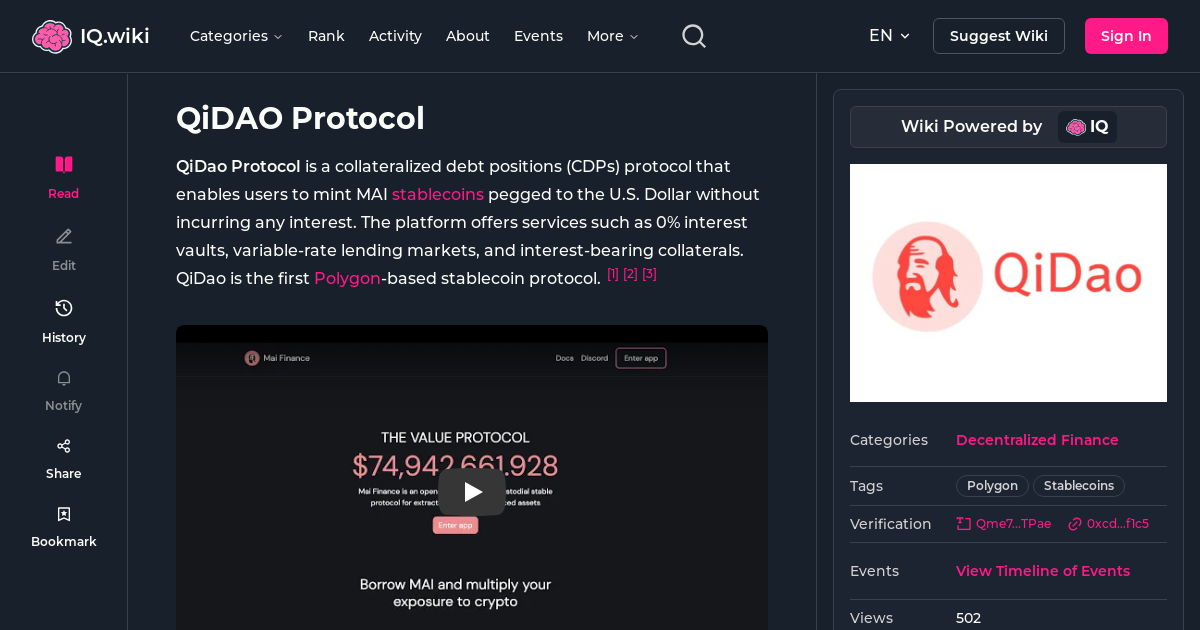The height and width of the screenshot is (630, 1200).
Task: Open the Events menu item
Action: point(538,35)
